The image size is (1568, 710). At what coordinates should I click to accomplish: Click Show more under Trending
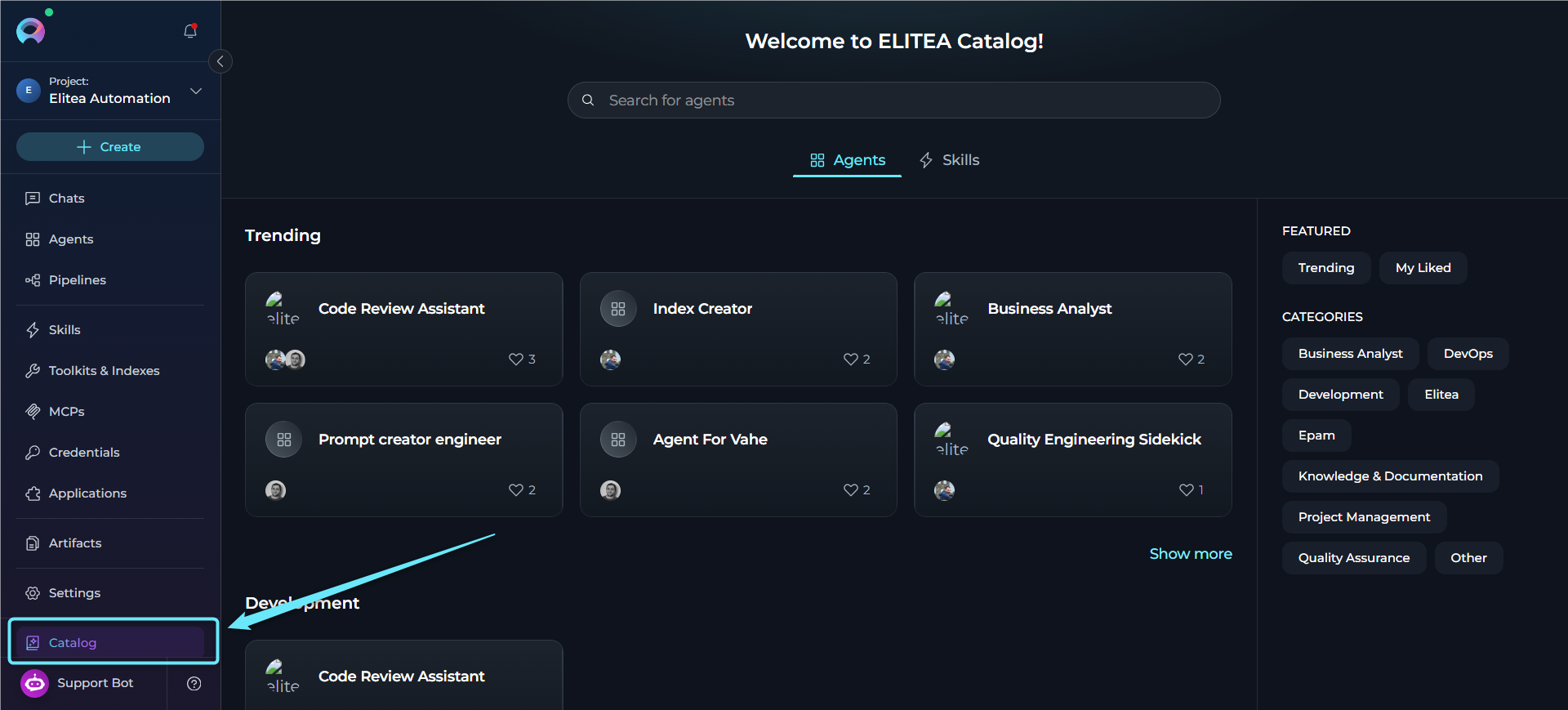click(x=1191, y=554)
